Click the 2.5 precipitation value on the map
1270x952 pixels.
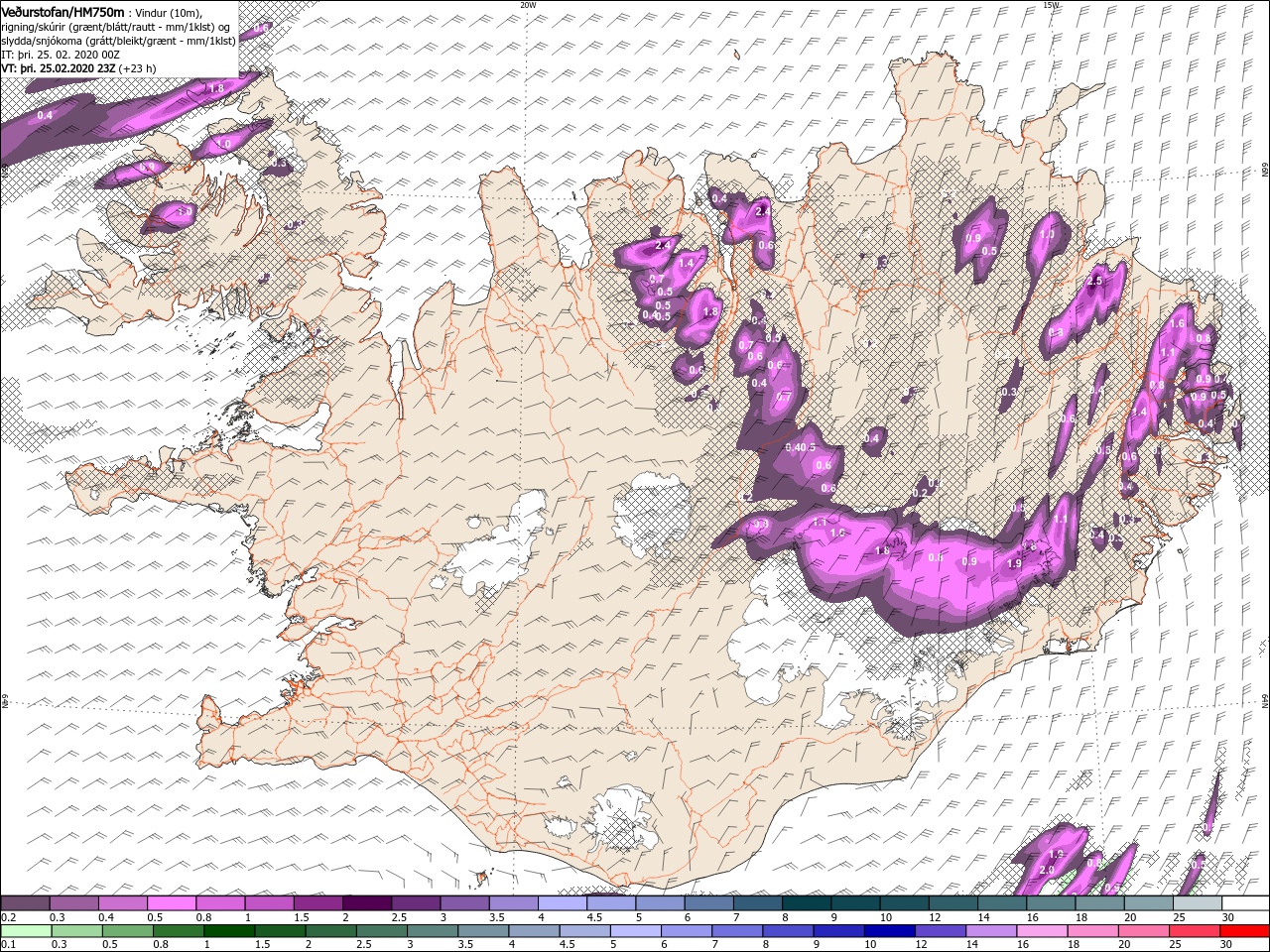click(x=1095, y=282)
